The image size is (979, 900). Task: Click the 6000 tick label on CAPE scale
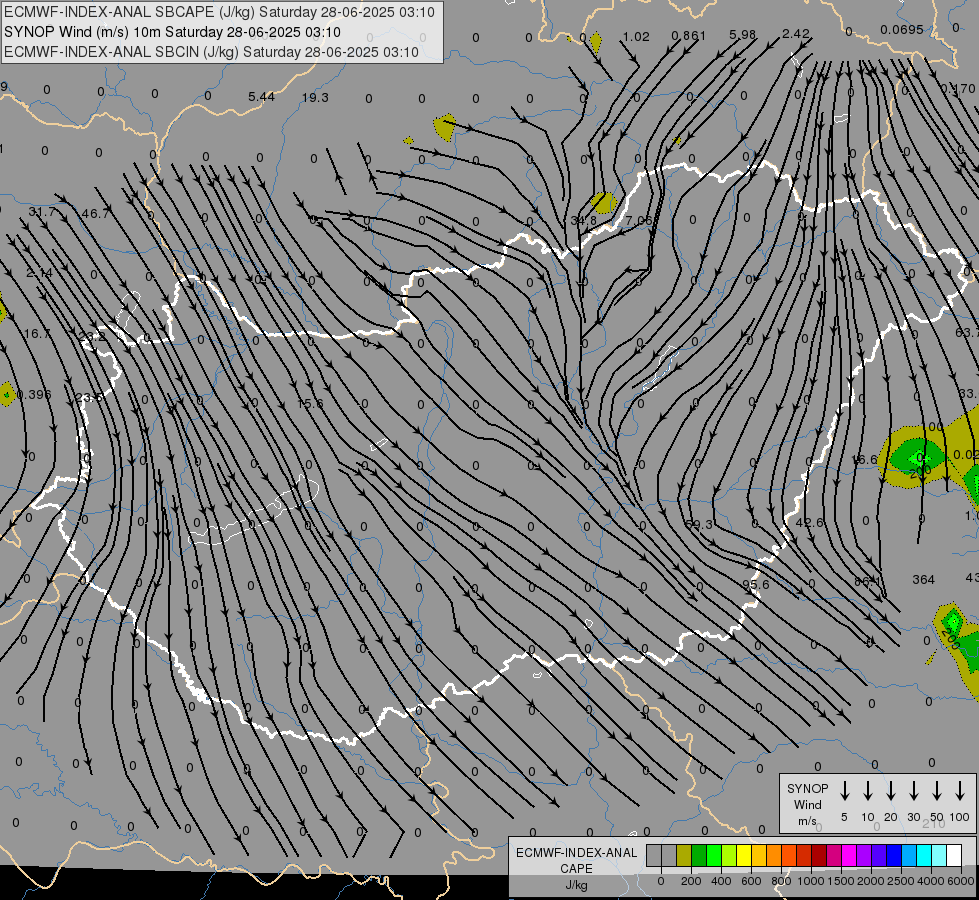[961, 881]
